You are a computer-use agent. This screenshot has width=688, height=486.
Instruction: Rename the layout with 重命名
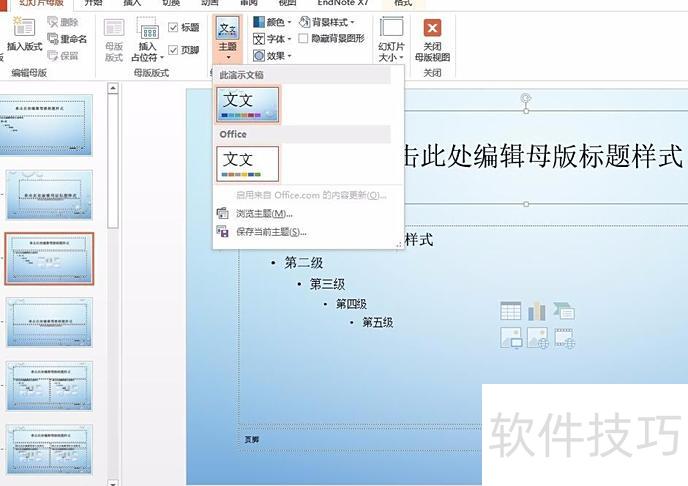(67, 39)
